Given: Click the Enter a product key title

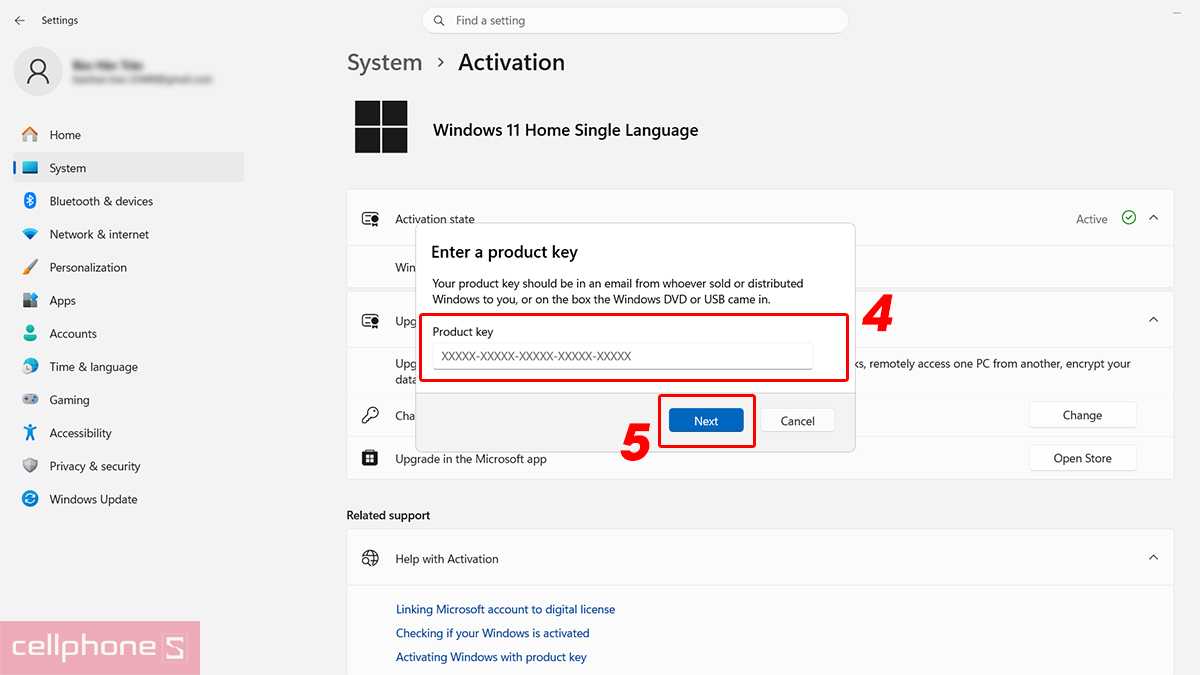Looking at the screenshot, I should click(x=505, y=252).
